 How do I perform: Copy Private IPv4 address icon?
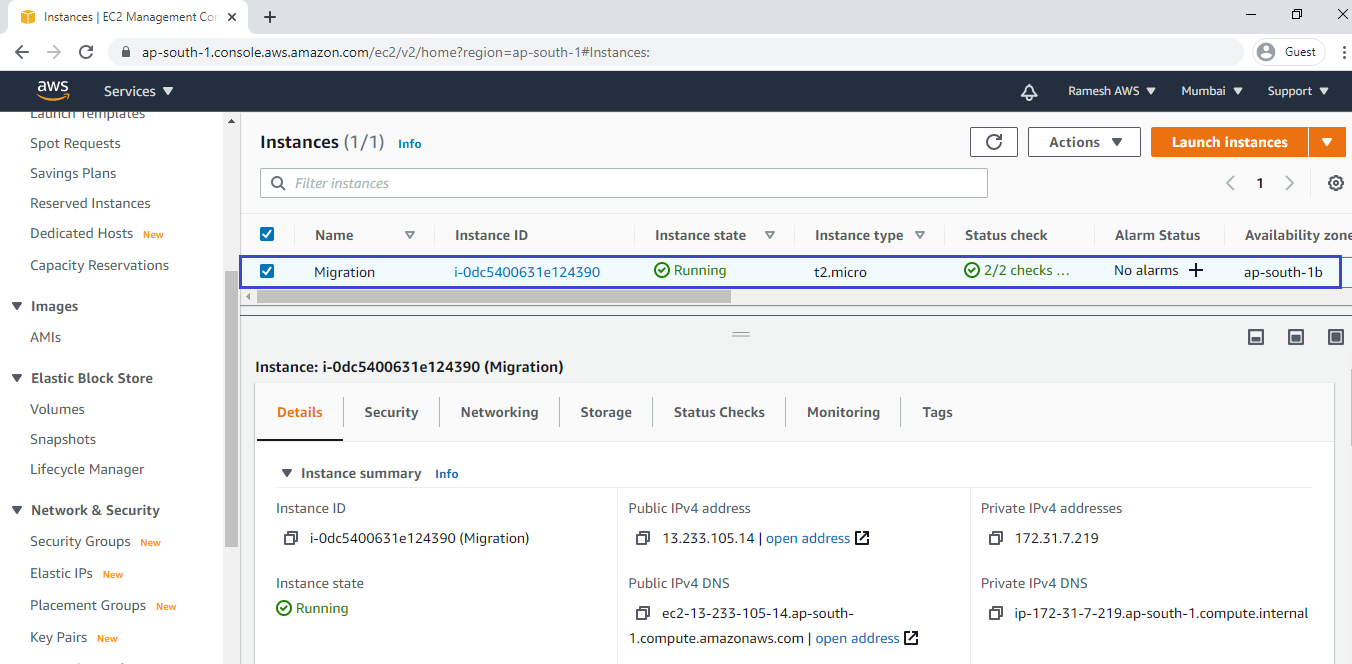pyautogui.click(x=996, y=538)
